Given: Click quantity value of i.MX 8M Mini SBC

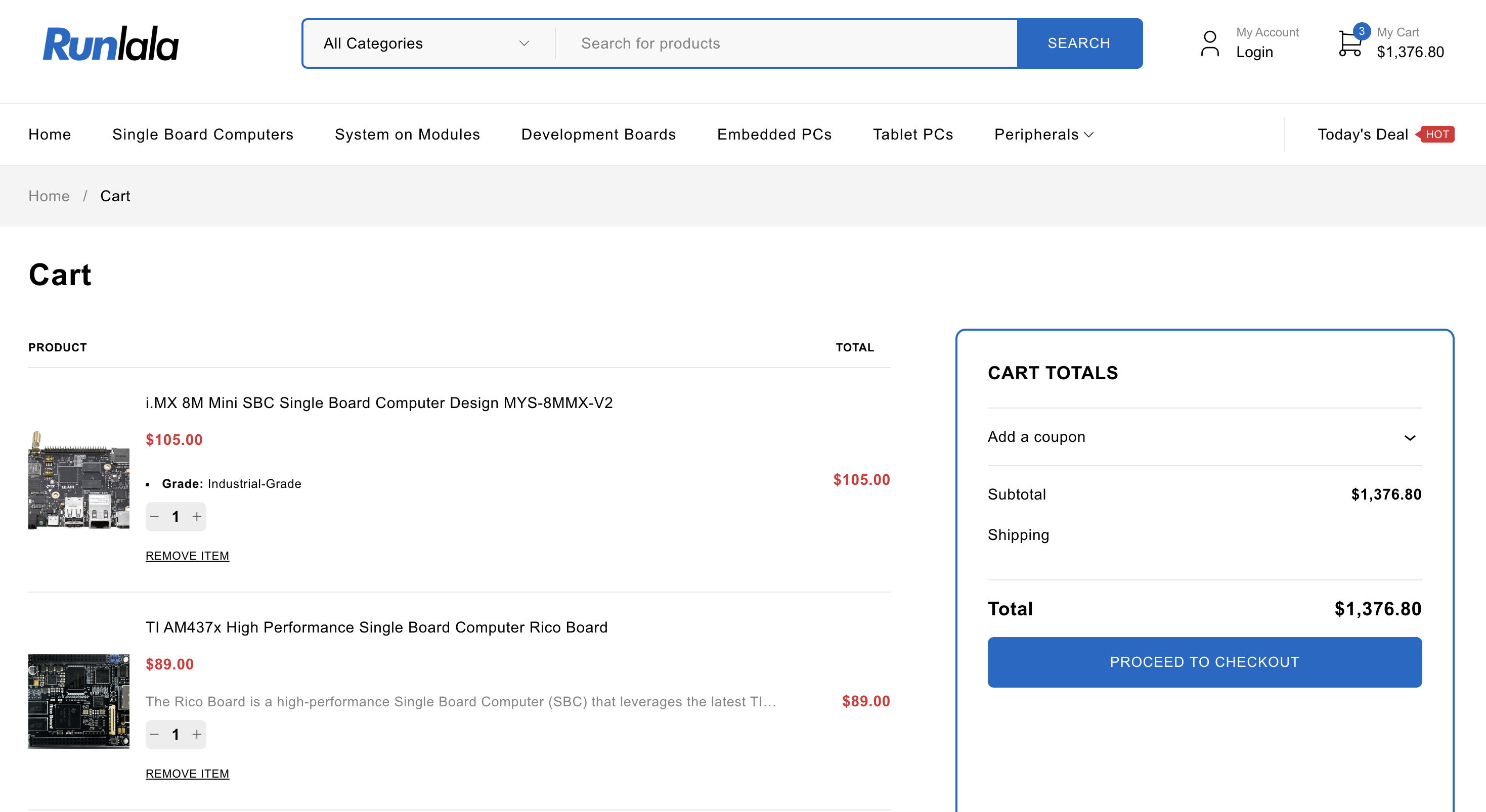Looking at the screenshot, I should [x=176, y=517].
